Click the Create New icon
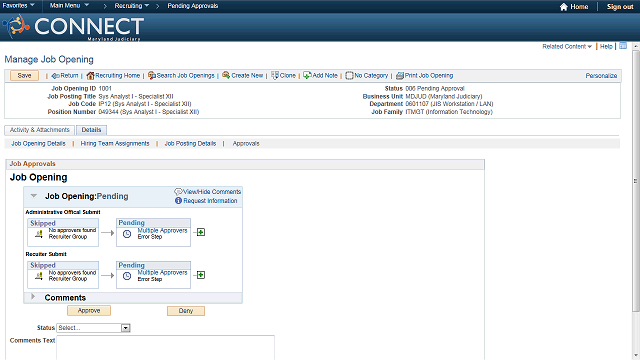This screenshot has width=640, height=360. [x=226, y=76]
